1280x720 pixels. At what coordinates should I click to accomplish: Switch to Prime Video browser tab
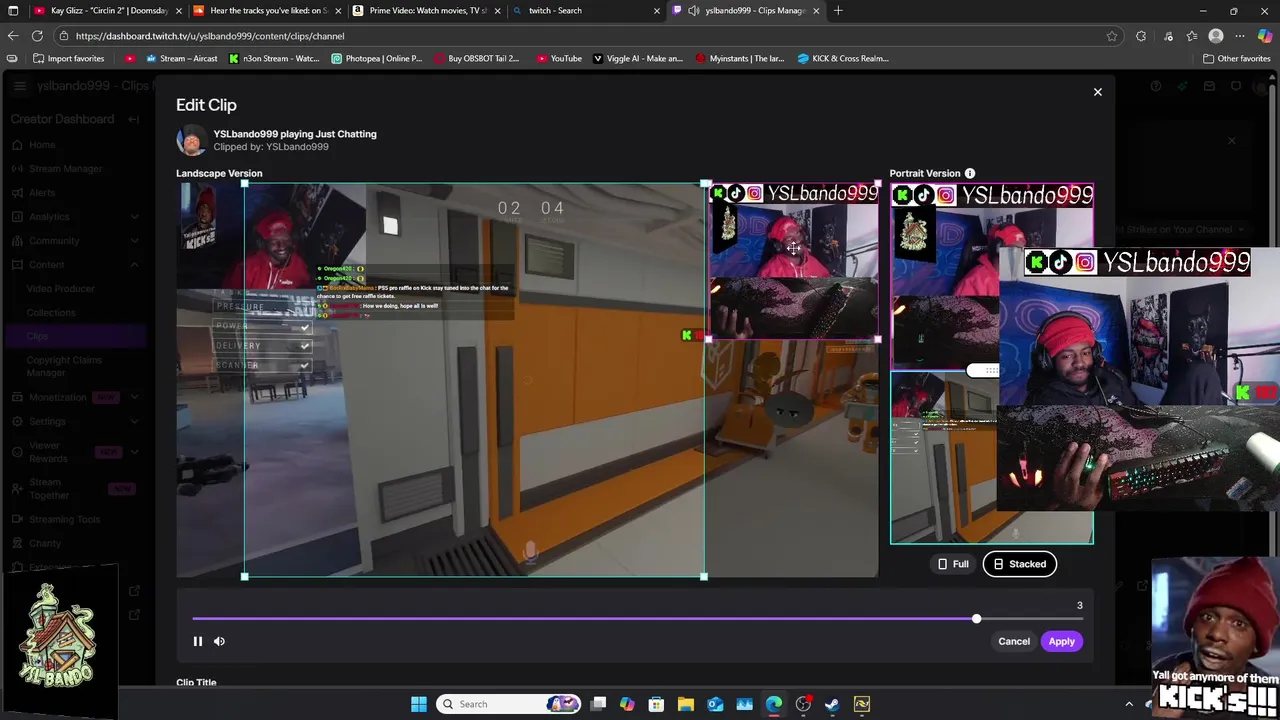point(424,11)
